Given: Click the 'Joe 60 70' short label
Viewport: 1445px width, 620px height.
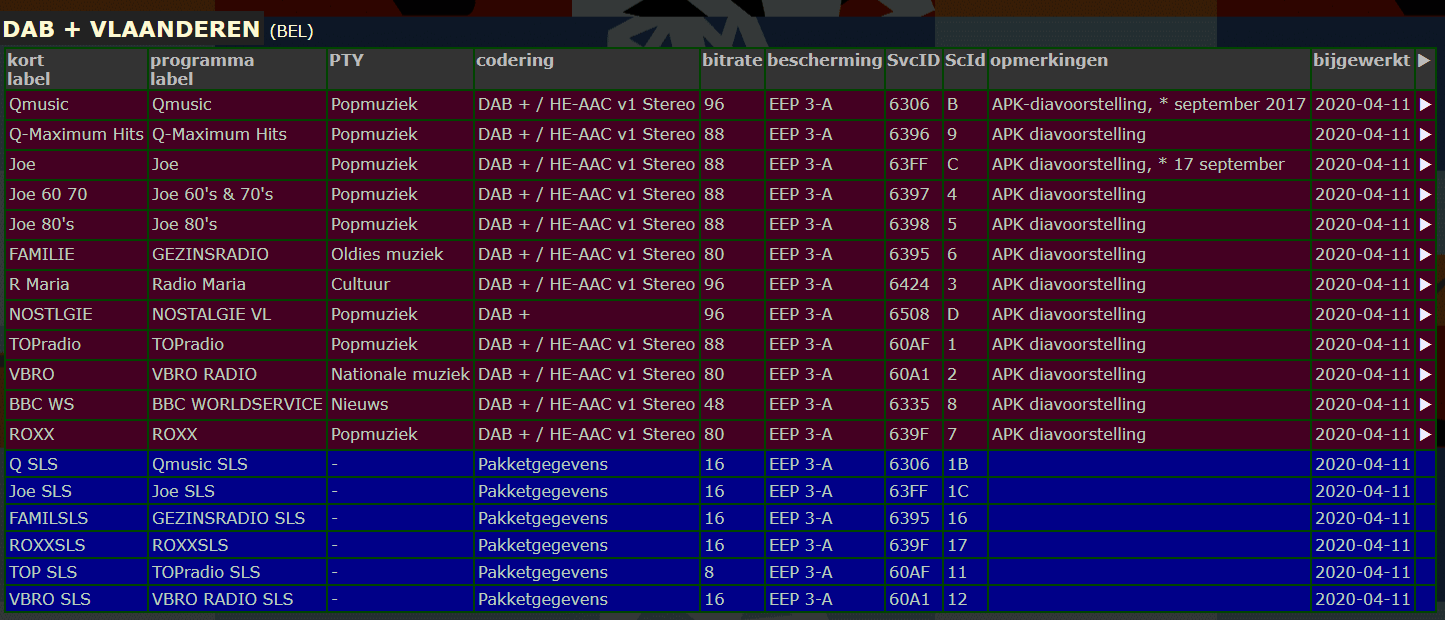Looking at the screenshot, I should [48, 194].
